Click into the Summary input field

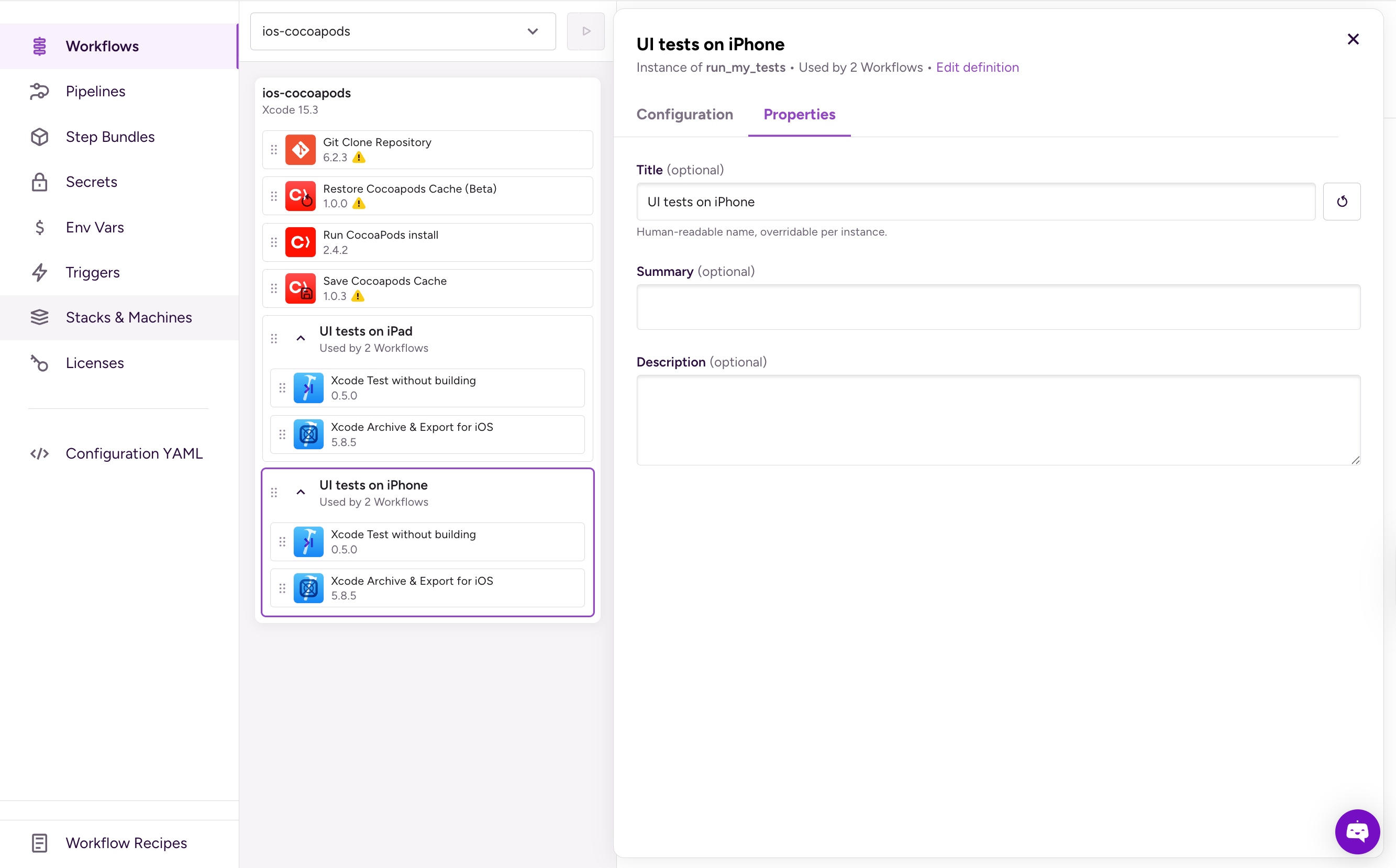998,307
